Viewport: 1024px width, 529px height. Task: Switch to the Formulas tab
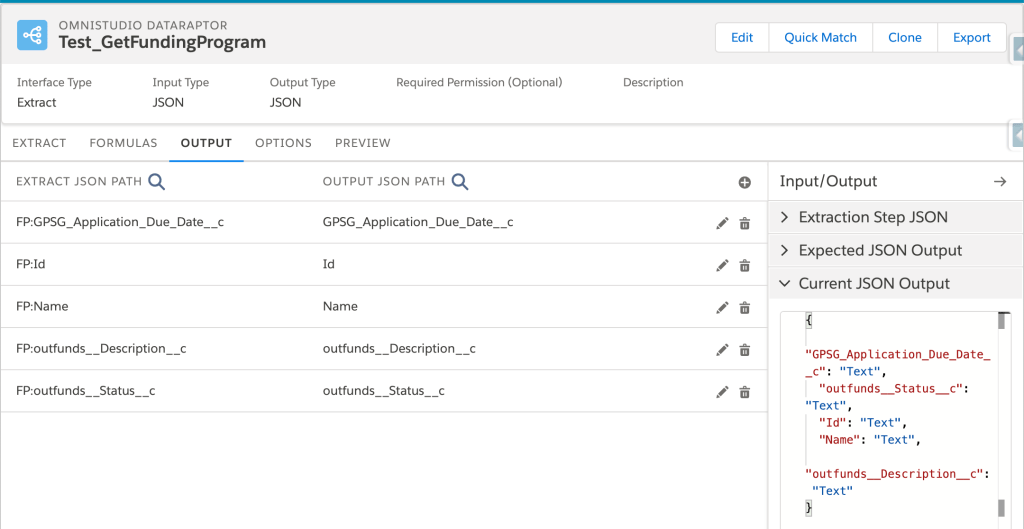[x=123, y=143]
